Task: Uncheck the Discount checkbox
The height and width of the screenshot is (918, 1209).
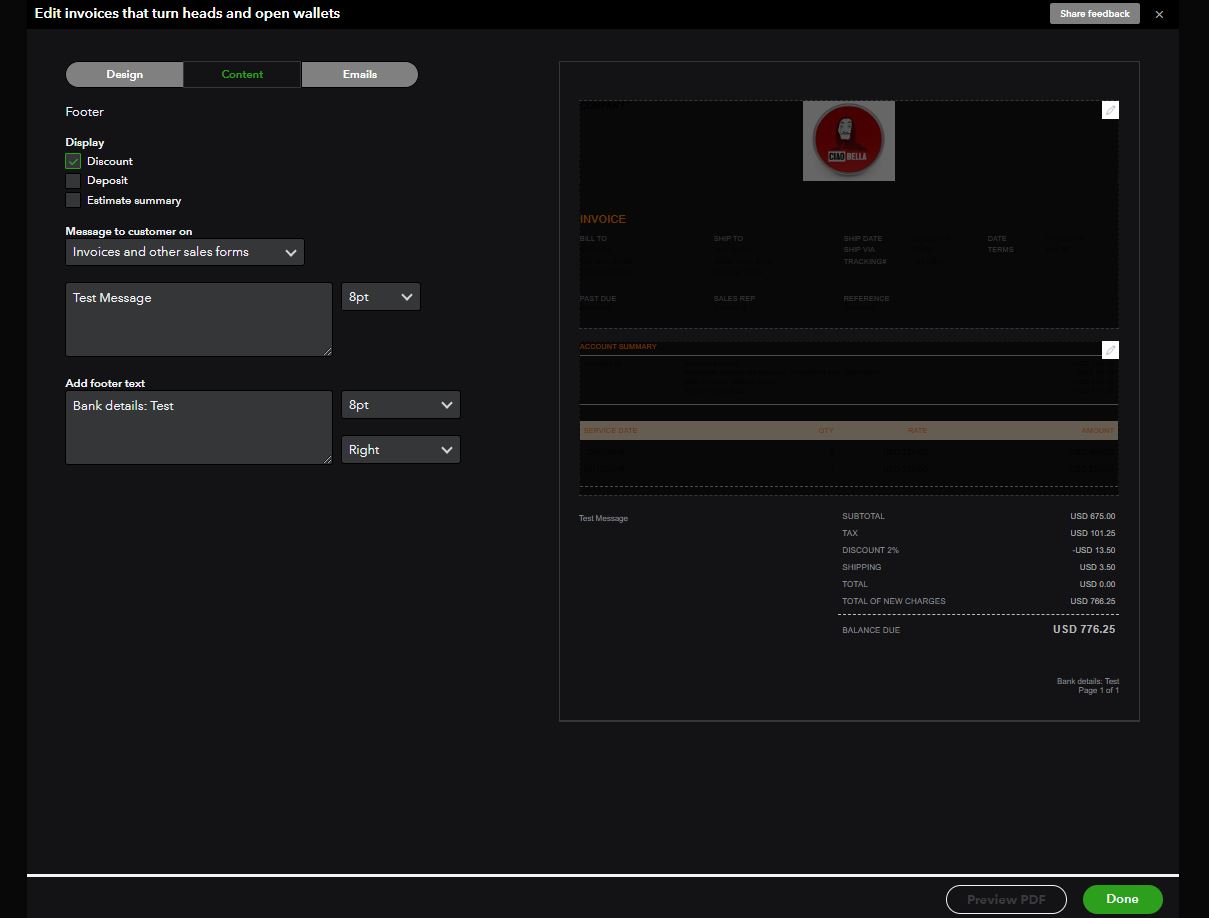Action: 73,161
